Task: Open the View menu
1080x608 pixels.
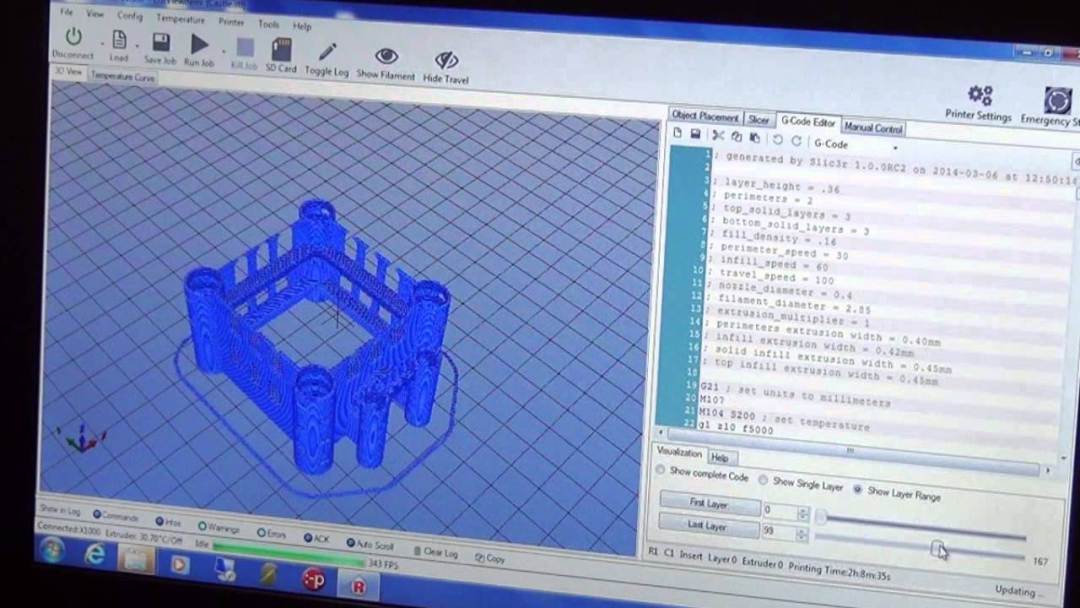Action: 95,13
